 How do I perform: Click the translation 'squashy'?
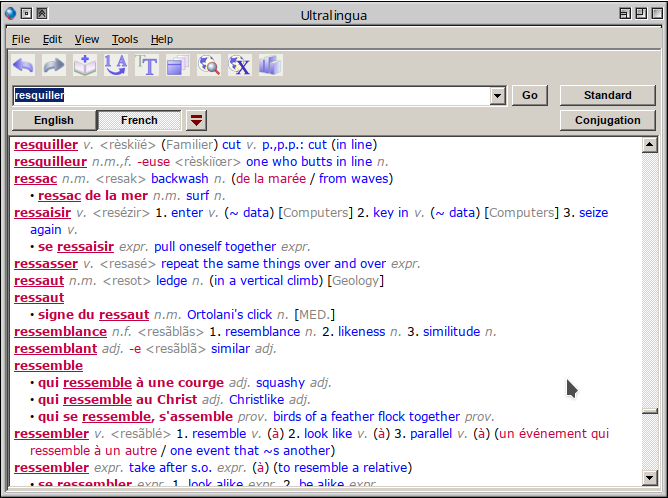[x=280, y=383]
